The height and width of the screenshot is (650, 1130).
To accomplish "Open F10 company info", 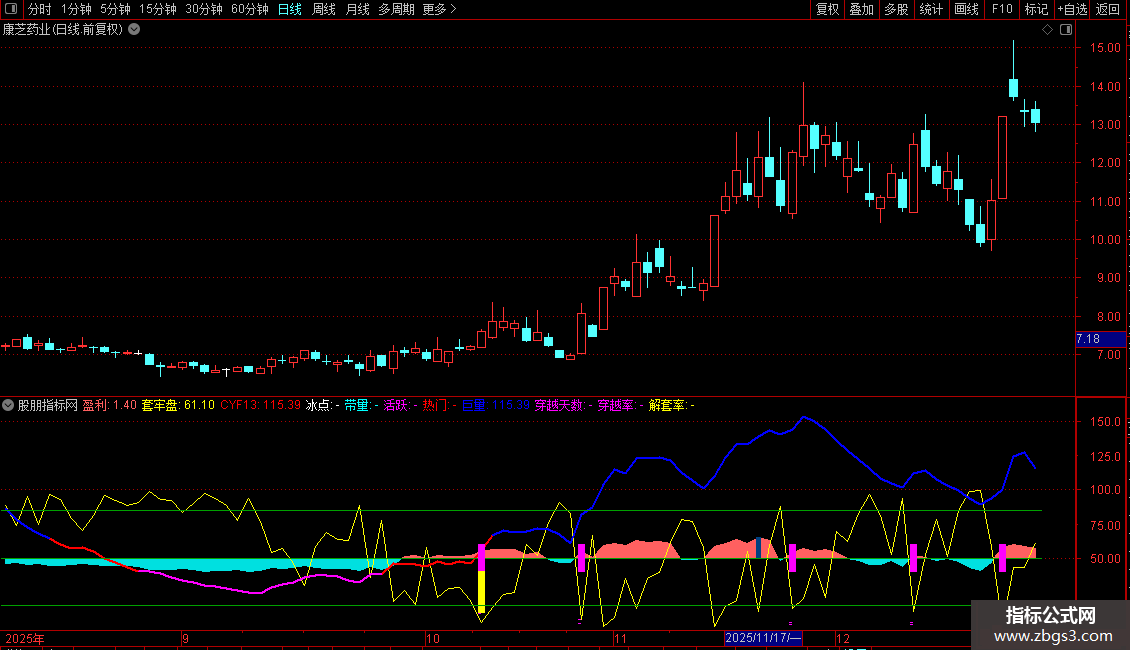I will [x=1002, y=9].
